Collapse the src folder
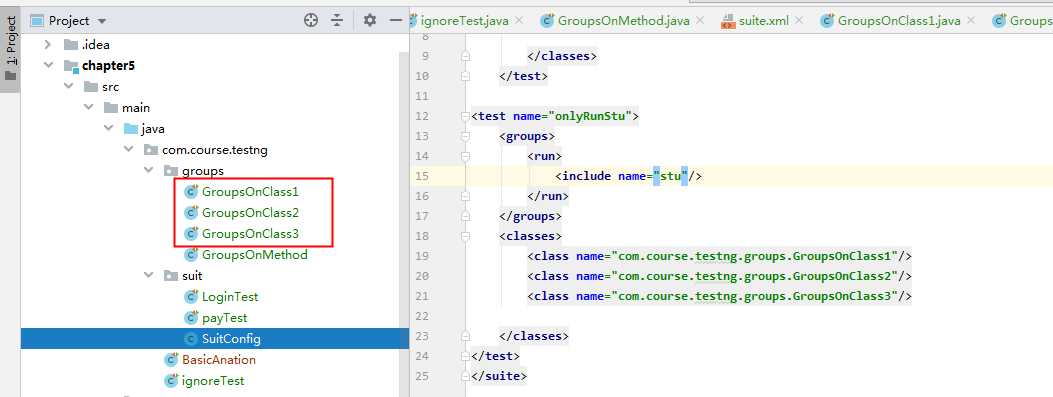This screenshot has height=397, width=1053. coord(68,87)
